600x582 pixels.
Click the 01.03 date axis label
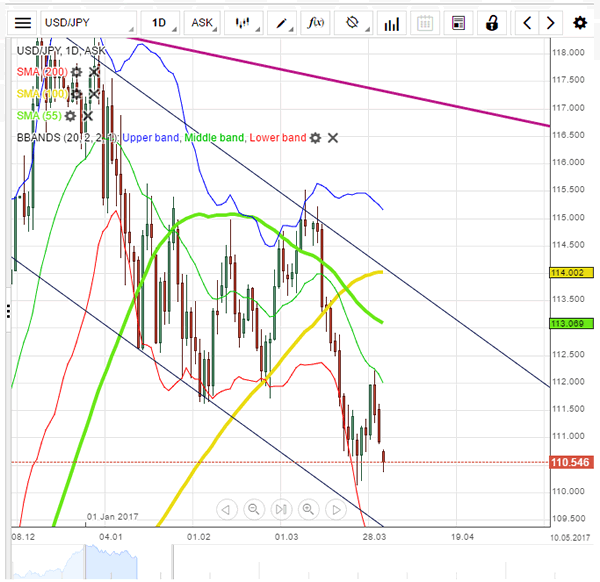click(286, 537)
